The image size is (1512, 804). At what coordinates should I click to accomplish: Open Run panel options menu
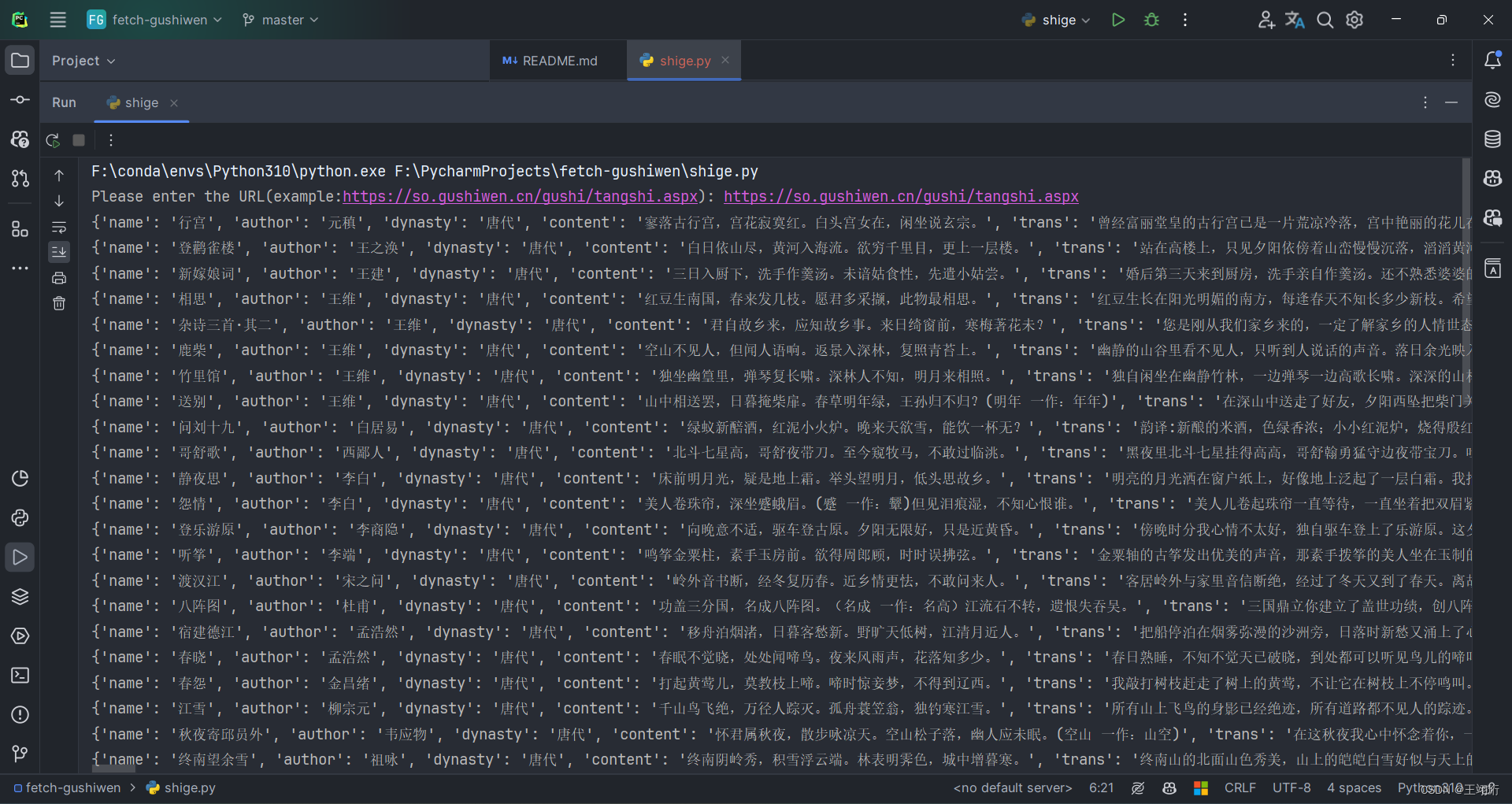click(x=1425, y=102)
